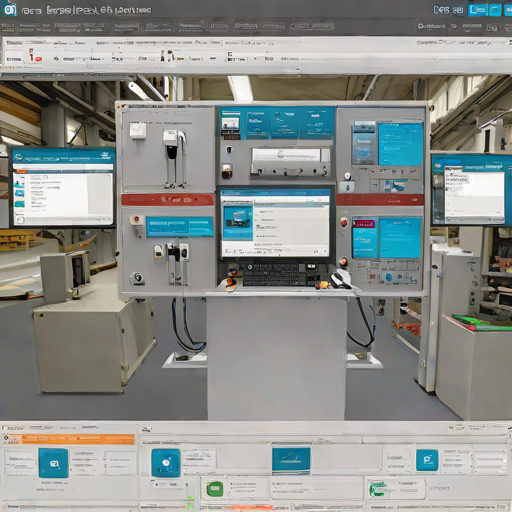Click the blue app logo in title bar
The width and height of the screenshot is (512, 512).
pyautogui.click(x=10, y=9)
